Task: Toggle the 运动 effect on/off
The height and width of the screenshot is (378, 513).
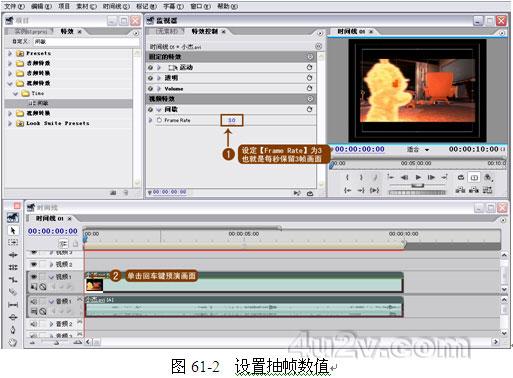Action: coord(150,67)
